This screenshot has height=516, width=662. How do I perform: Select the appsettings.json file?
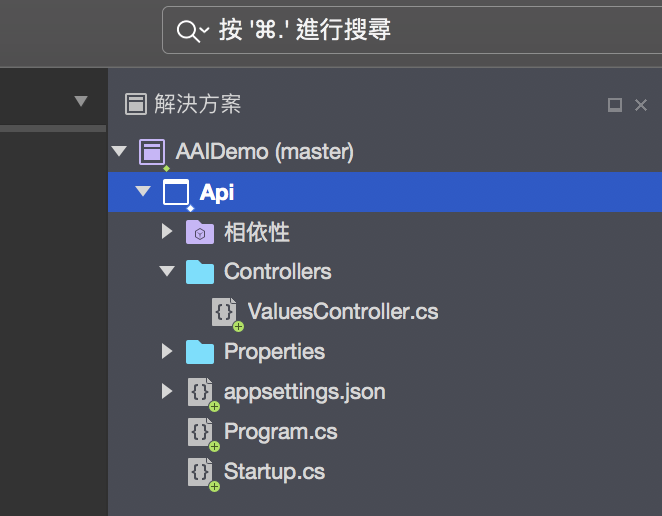[x=304, y=392]
